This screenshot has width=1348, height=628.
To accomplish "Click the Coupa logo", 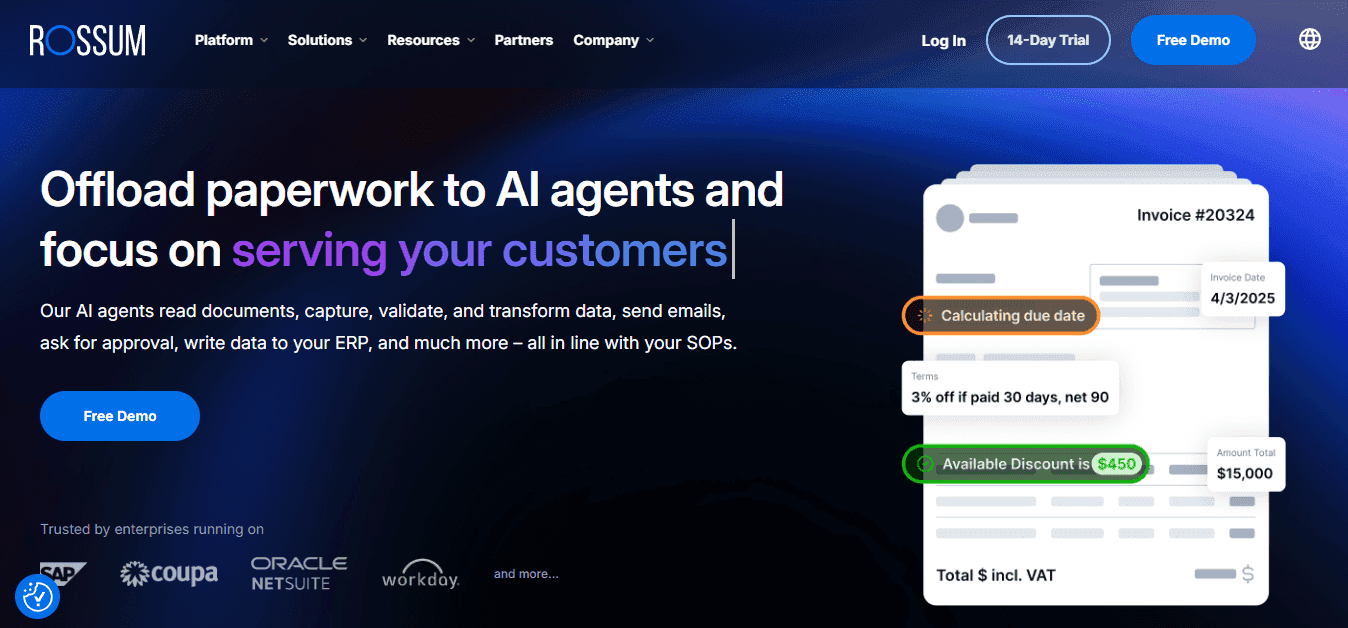I will click(x=169, y=574).
